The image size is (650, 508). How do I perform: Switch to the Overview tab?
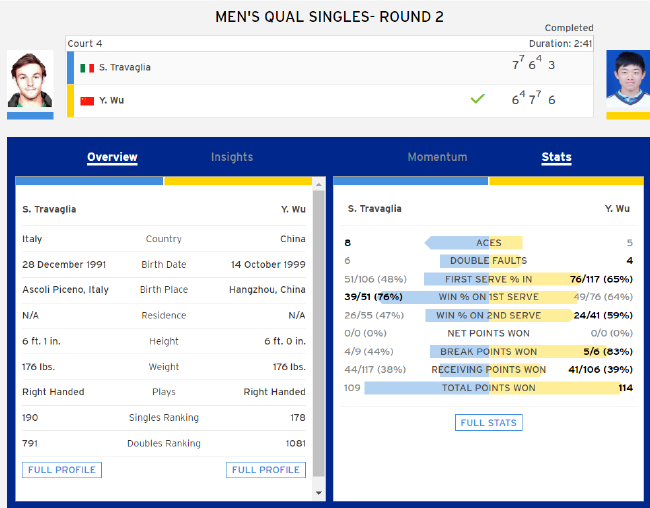[112, 157]
